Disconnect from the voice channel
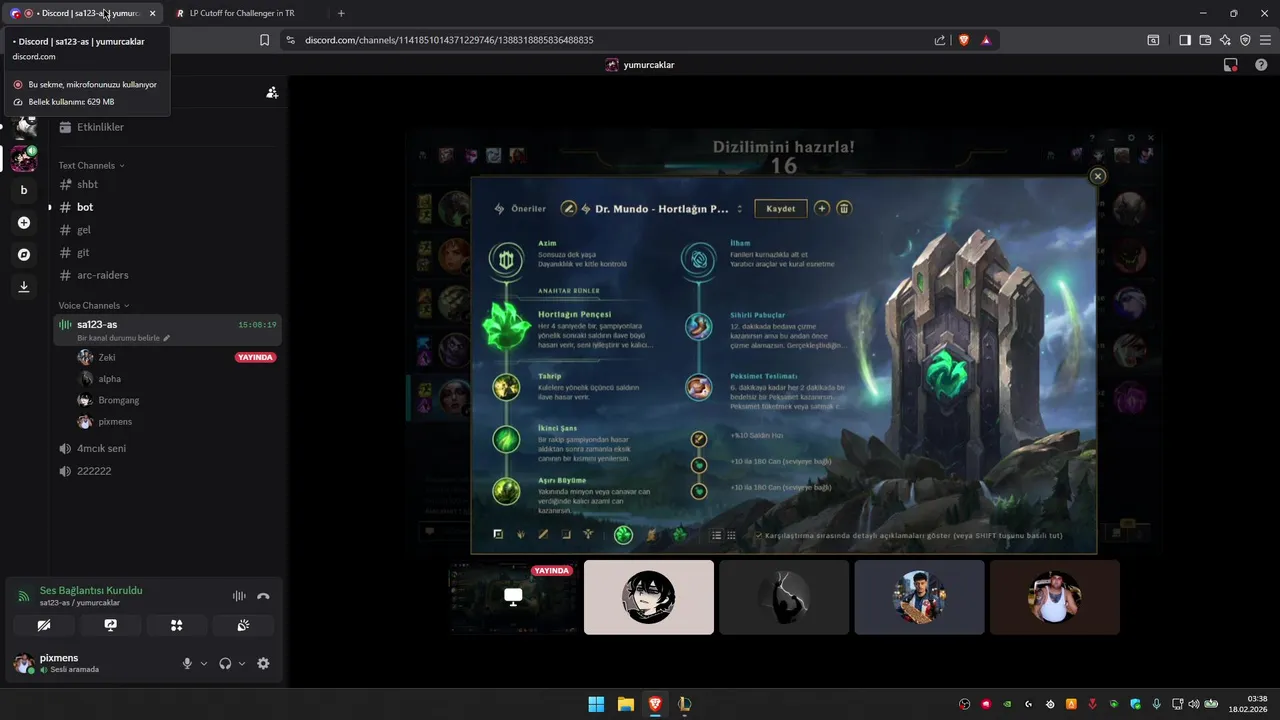Screen dimensions: 1280x720 coord(263,596)
